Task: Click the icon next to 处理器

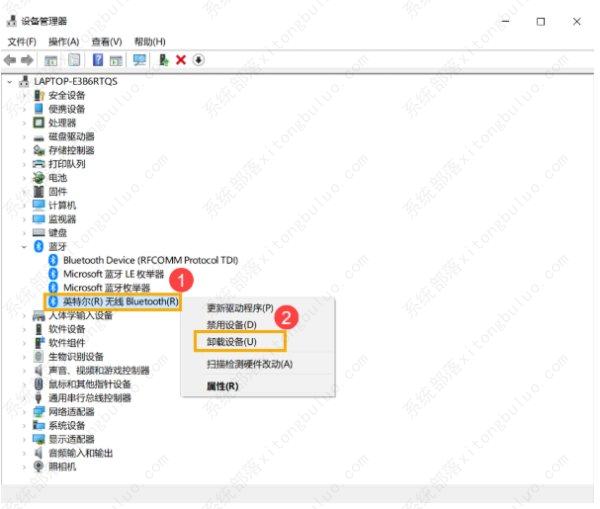Action: pos(39,122)
